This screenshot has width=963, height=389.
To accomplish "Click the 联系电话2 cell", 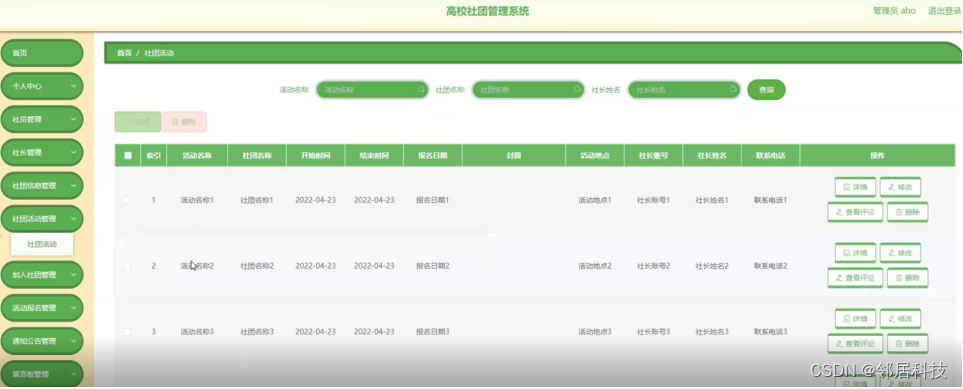I will pos(771,266).
